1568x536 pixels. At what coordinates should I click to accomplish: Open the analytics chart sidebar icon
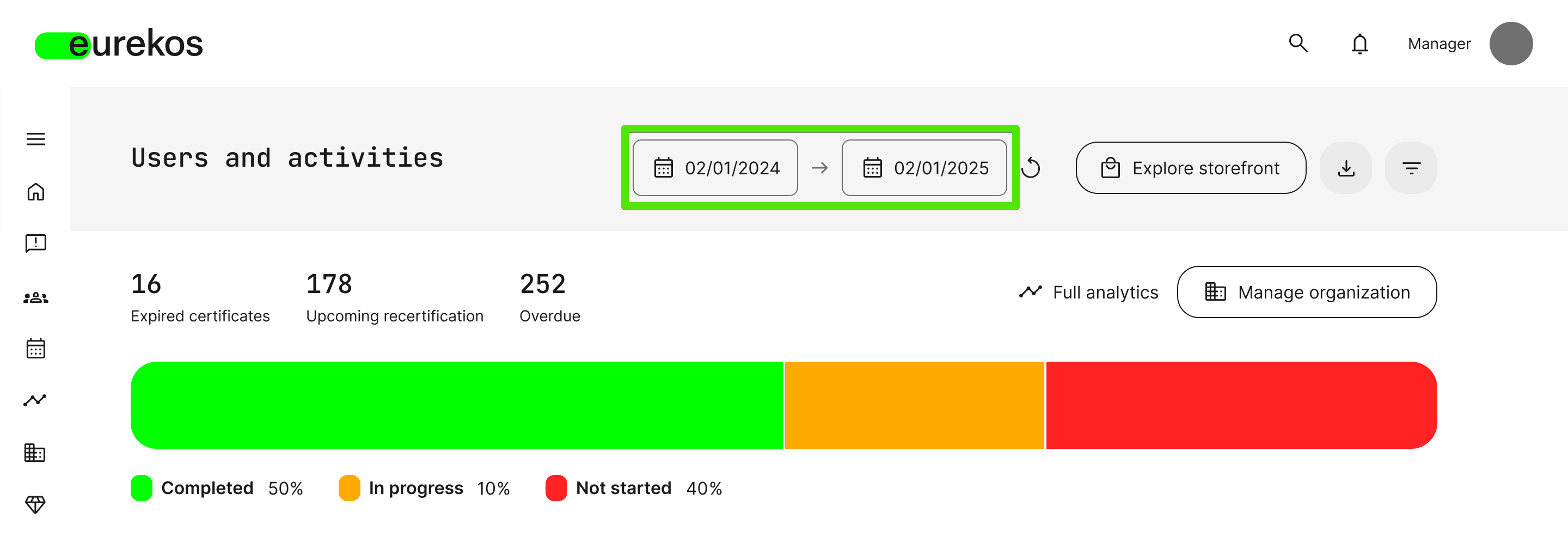pyautogui.click(x=35, y=400)
